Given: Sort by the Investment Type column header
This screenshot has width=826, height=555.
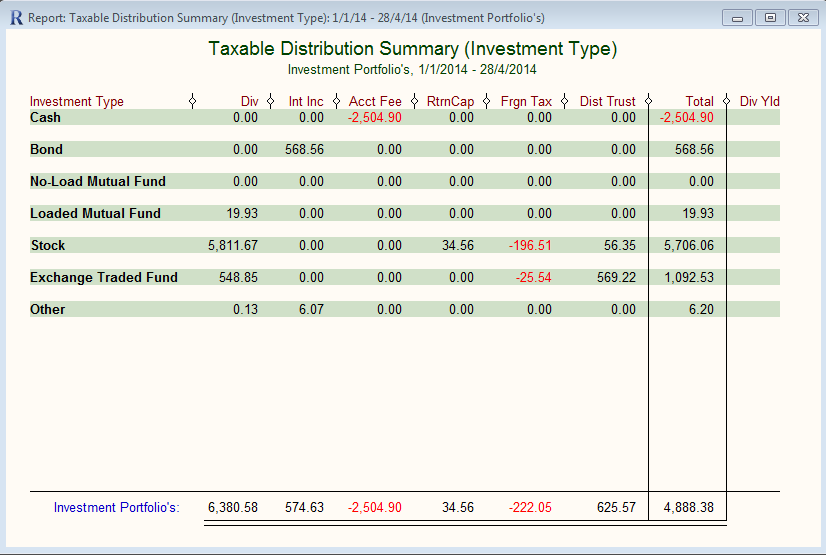Looking at the screenshot, I should coord(77,101).
